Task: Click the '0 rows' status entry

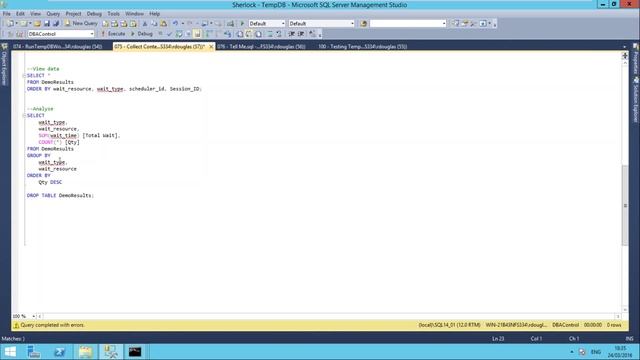Action: tap(614, 325)
